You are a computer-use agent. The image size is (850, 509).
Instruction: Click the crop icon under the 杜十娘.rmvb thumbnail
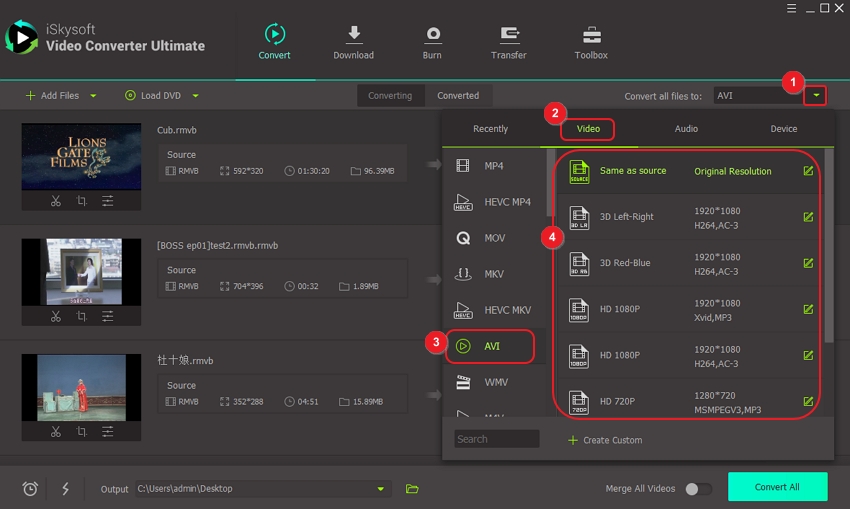(82, 432)
